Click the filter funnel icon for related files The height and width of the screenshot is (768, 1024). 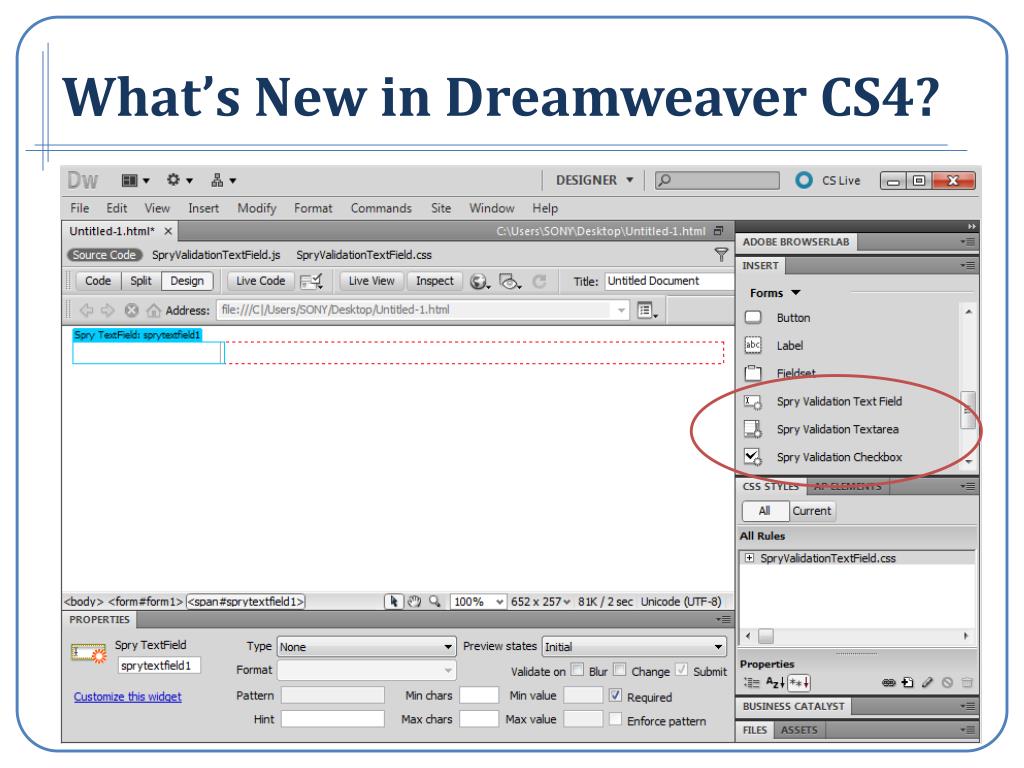[721, 255]
